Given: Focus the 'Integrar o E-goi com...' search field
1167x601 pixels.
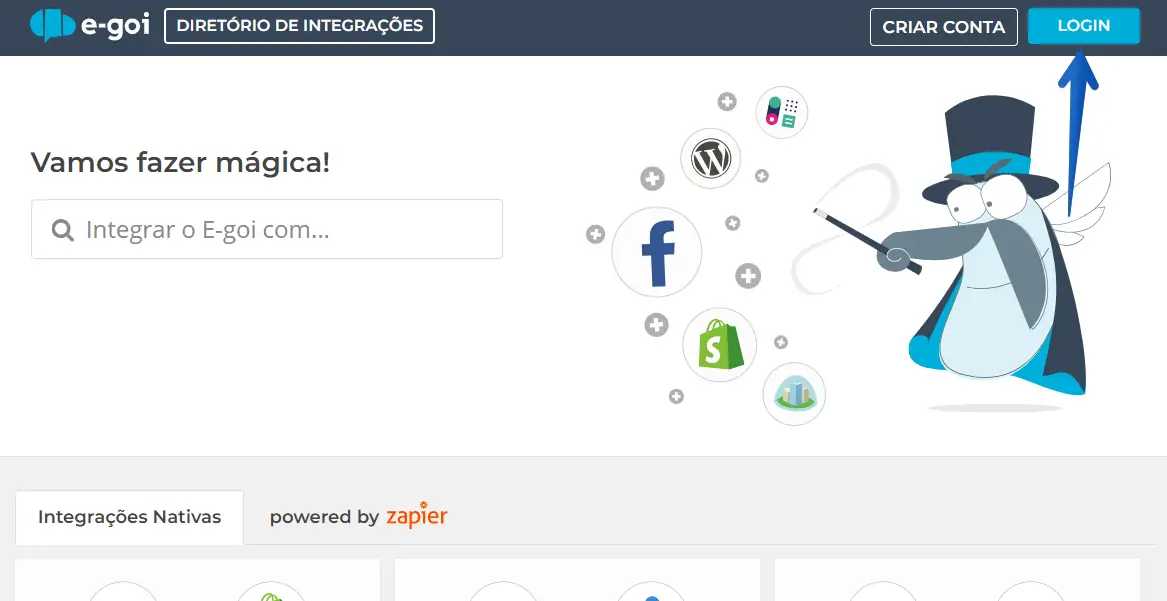Looking at the screenshot, I should (266, 229).
